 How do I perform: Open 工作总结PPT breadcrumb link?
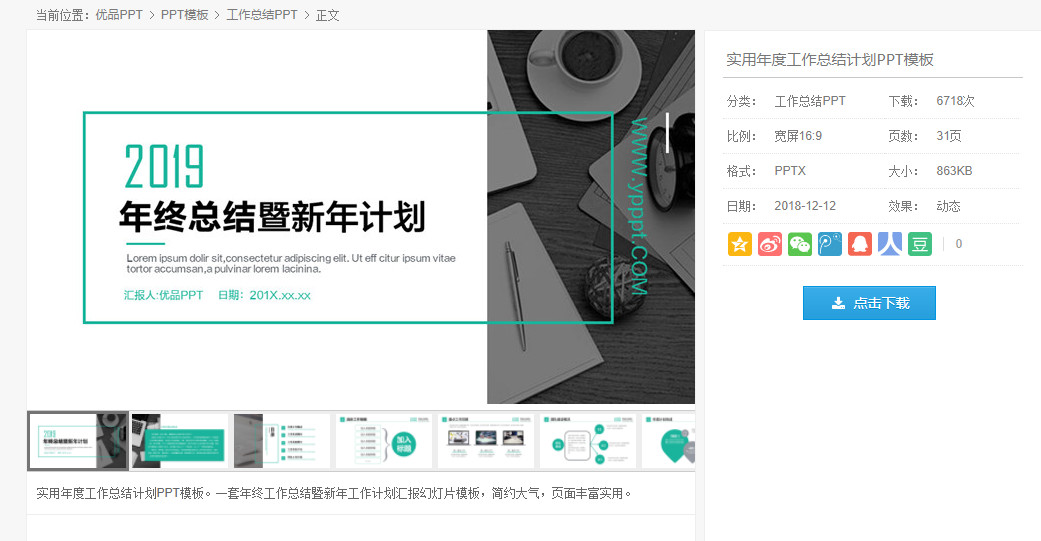tap(262, 15)
